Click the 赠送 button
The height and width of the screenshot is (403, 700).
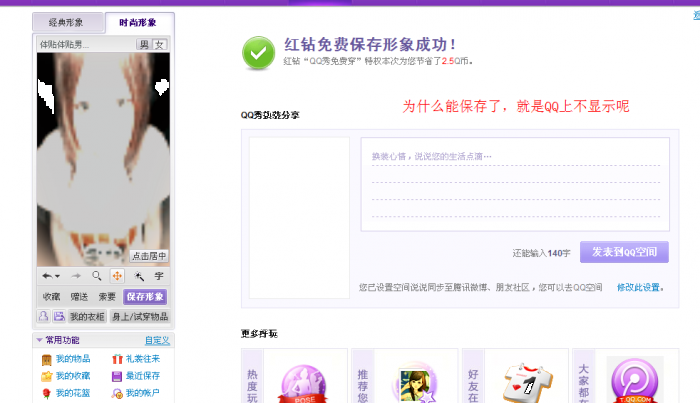[x=79, y=297]
